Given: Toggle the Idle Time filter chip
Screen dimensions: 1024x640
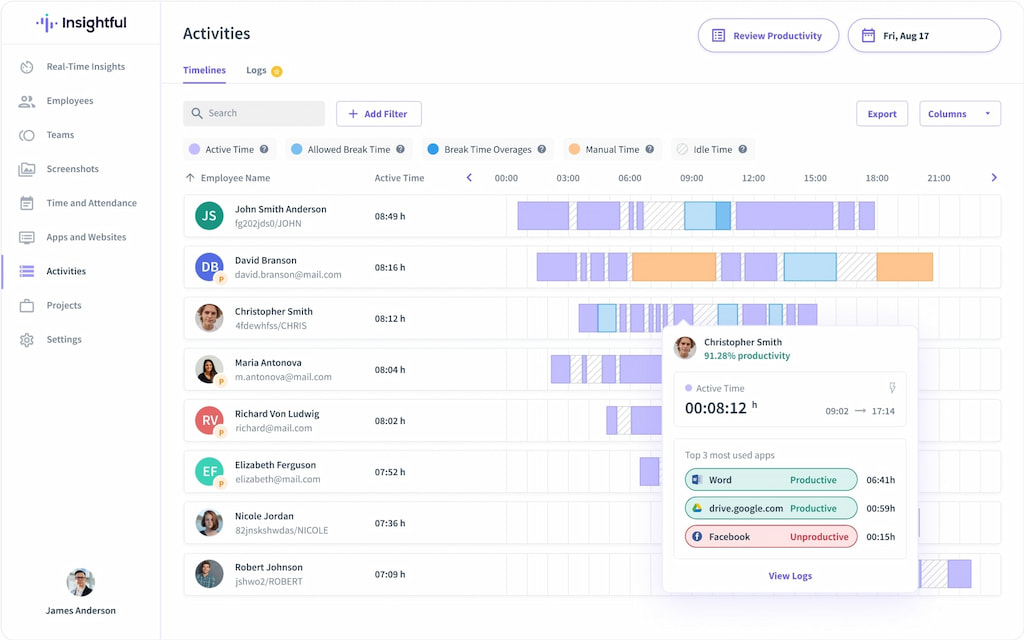Looking at the screenshot, I should tap(712, 149).
